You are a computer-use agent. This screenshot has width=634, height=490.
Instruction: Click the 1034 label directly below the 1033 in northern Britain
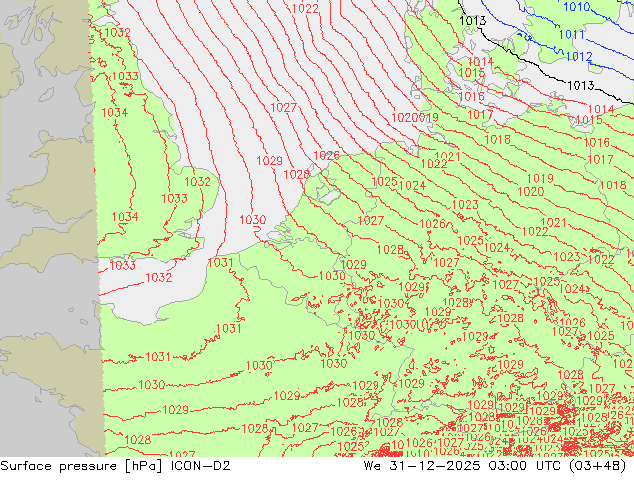(x=114, y=113)
